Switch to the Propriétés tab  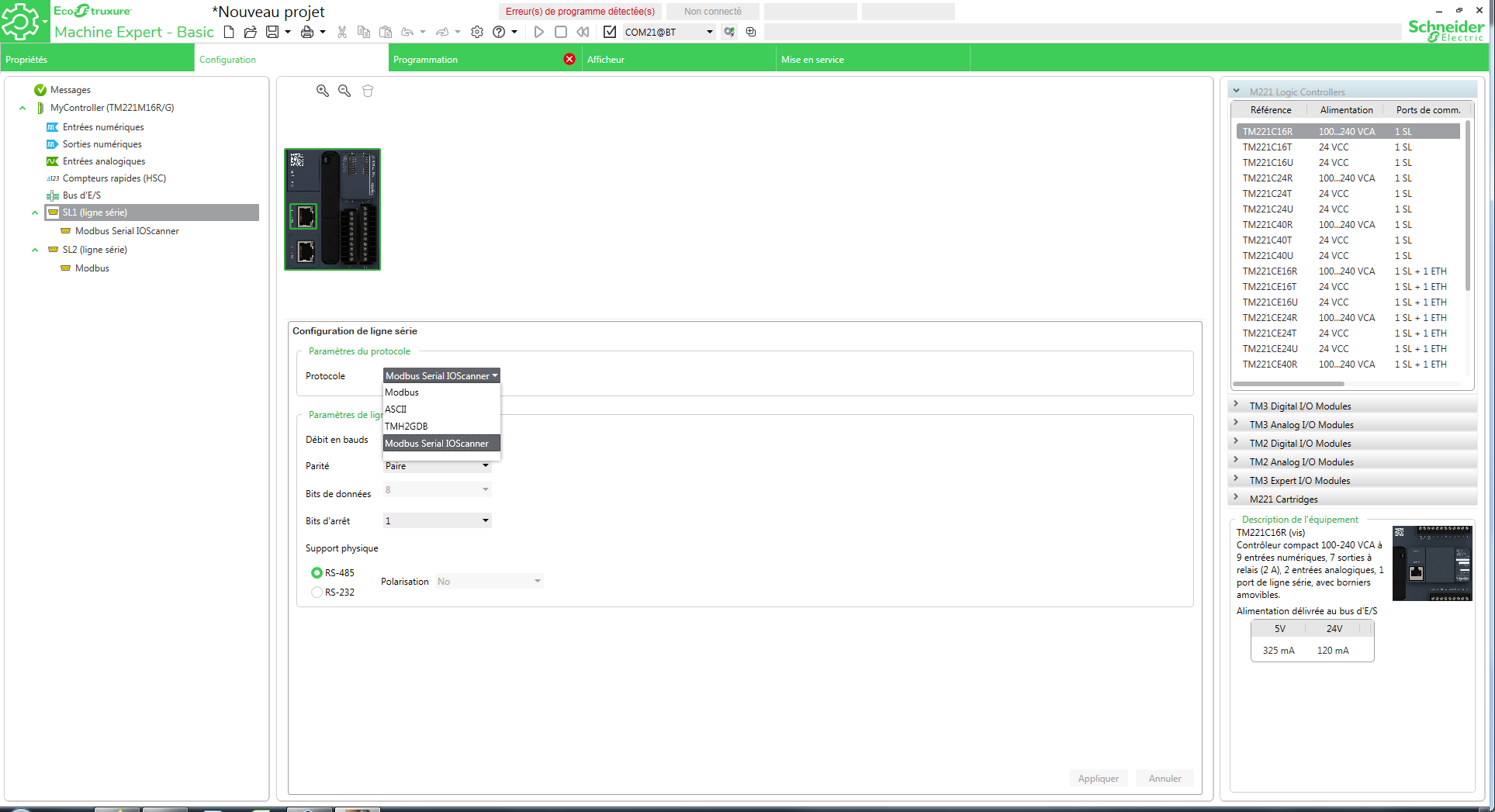click(97, 59)
